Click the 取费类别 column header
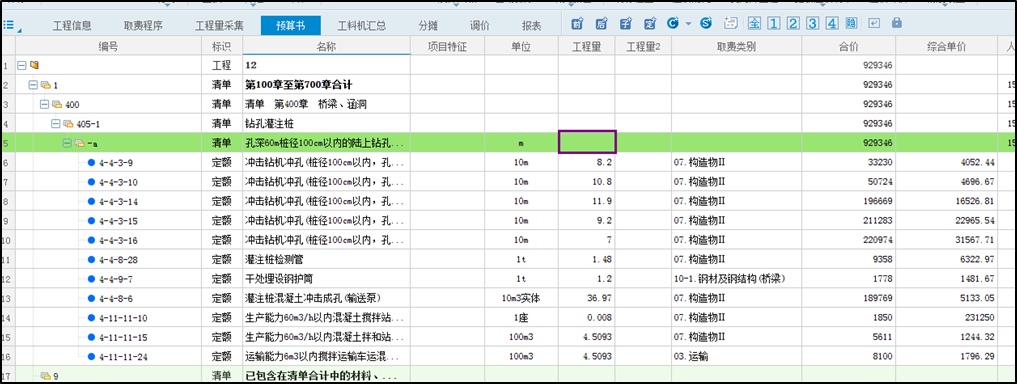Viewport: 1017px width, 384px height. 737,47
